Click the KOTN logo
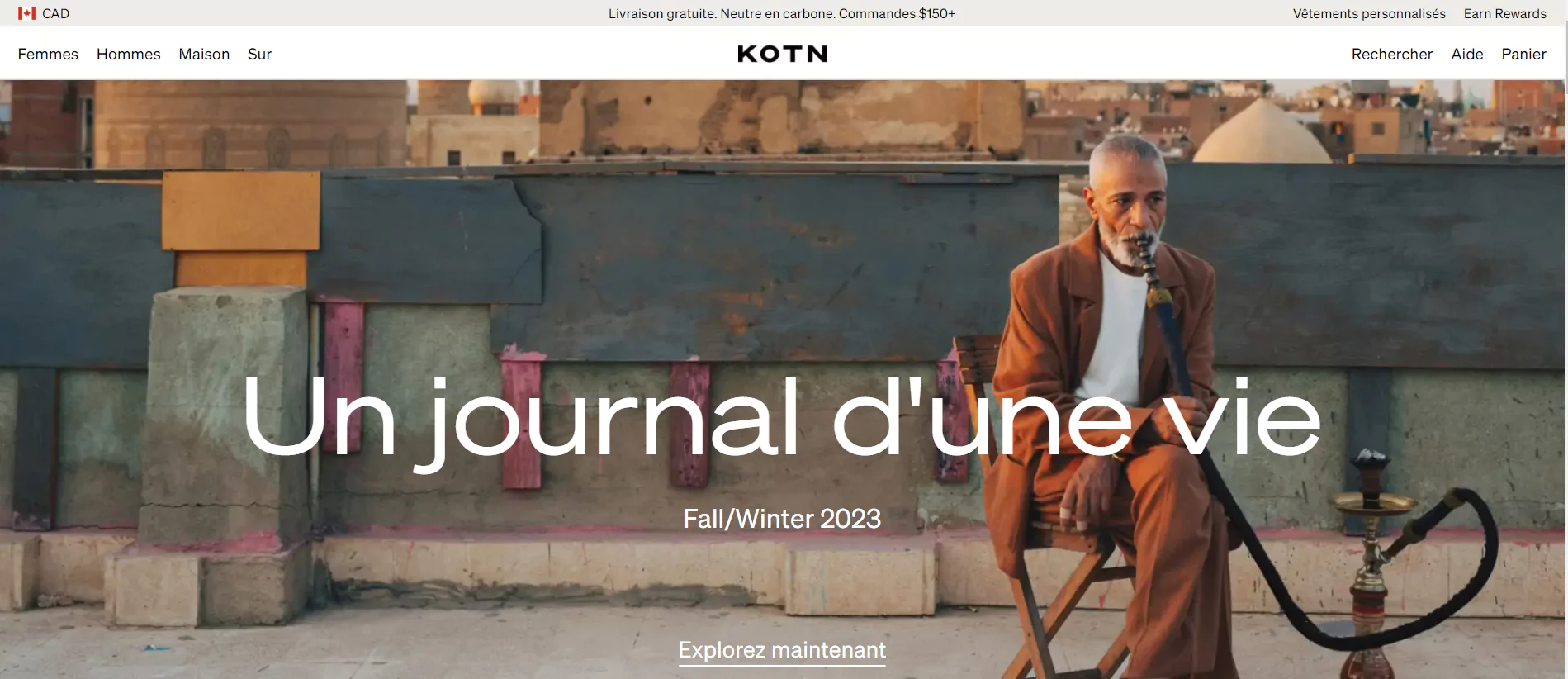The height and width of the screenshot is (679, 1568). (x=782, y=54)
